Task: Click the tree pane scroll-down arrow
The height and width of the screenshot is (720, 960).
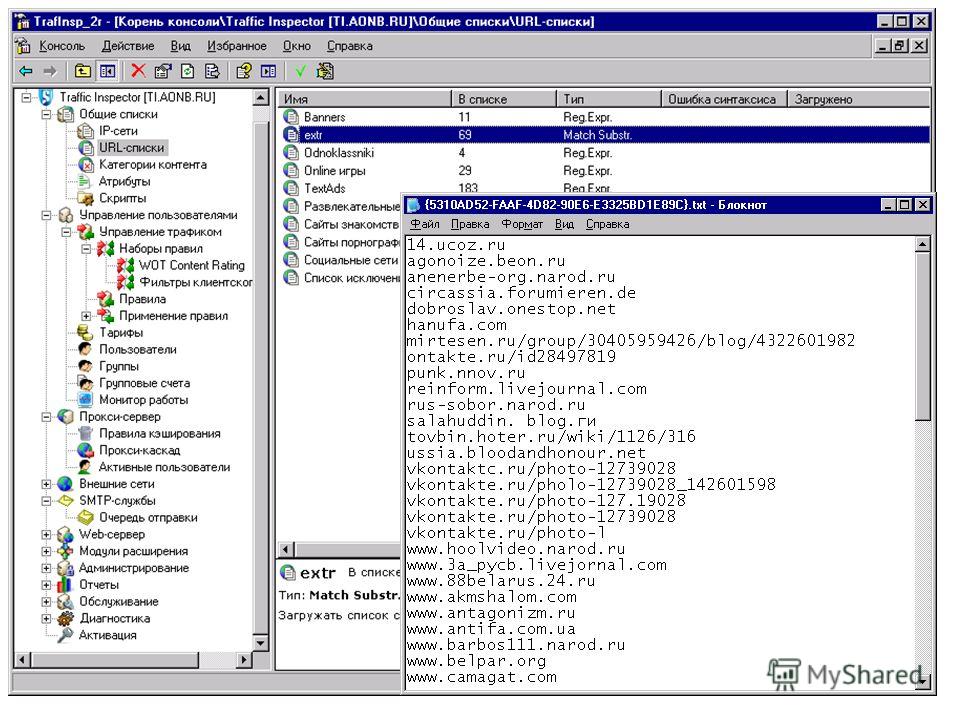Action: click(261, 643)
